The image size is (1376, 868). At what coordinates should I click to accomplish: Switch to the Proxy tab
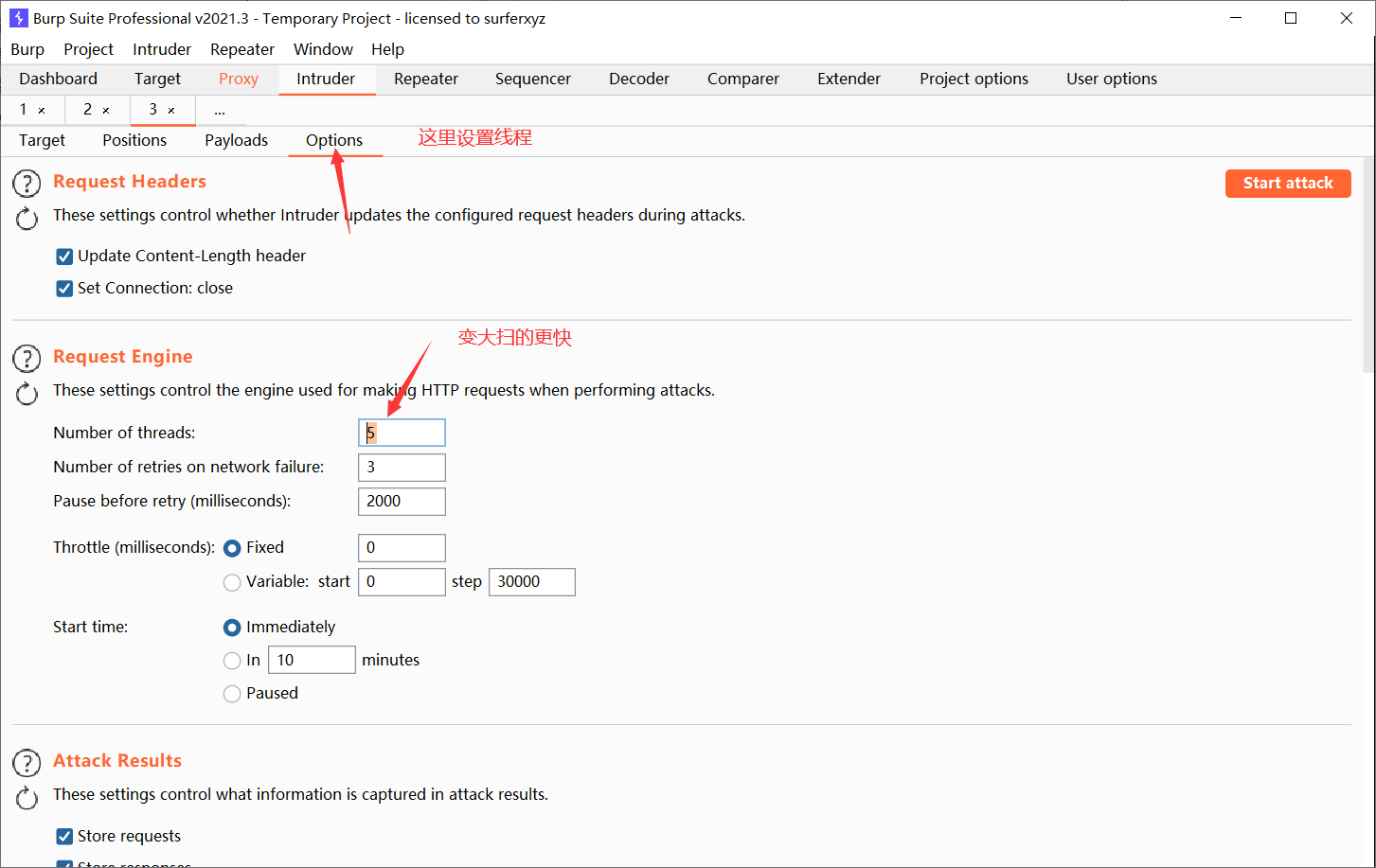(x=239, y=80)
